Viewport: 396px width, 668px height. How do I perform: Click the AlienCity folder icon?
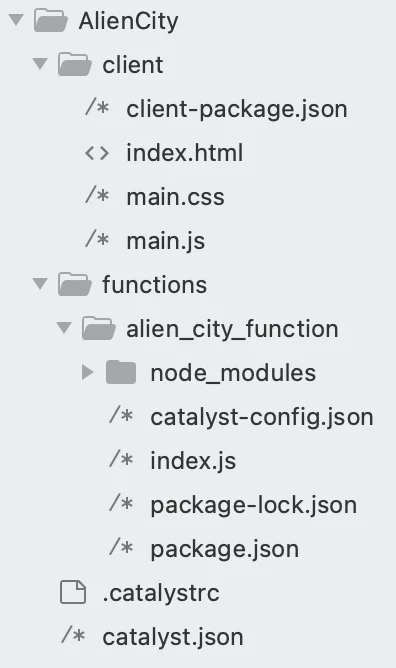(51, 20)
